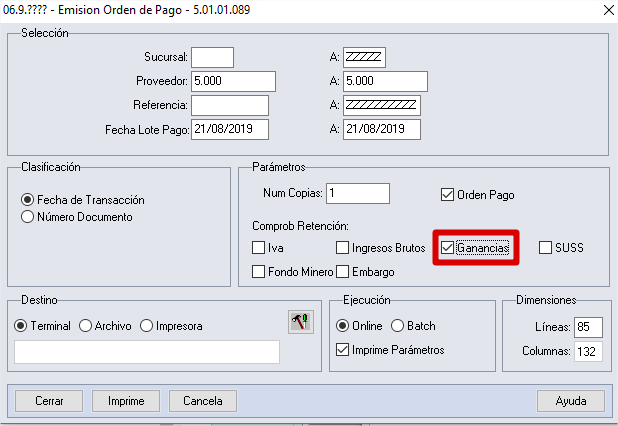
Task: Focus the Destino path text field
Action: click(x=147, y=352)
